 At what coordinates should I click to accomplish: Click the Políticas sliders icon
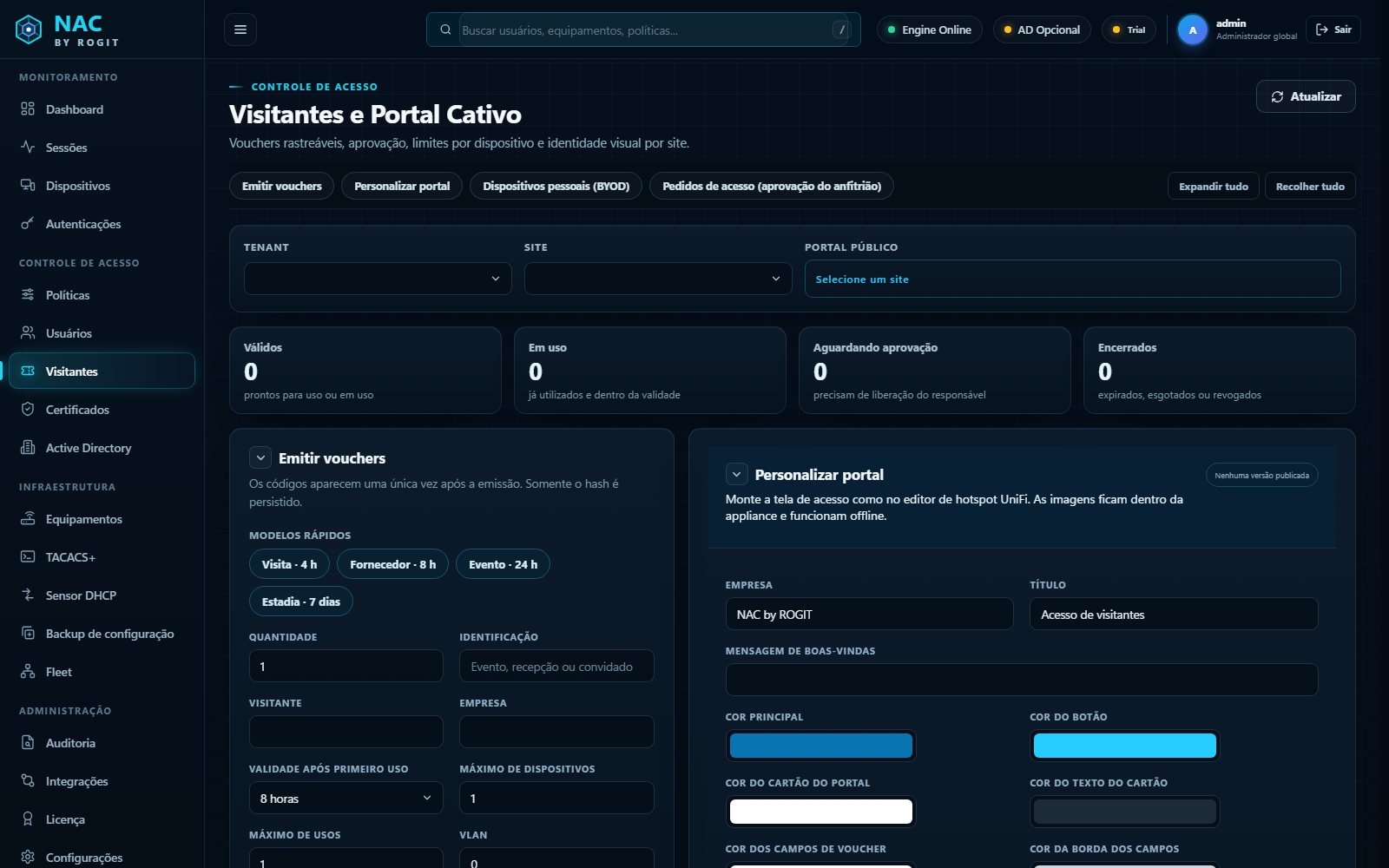(28, 295)
